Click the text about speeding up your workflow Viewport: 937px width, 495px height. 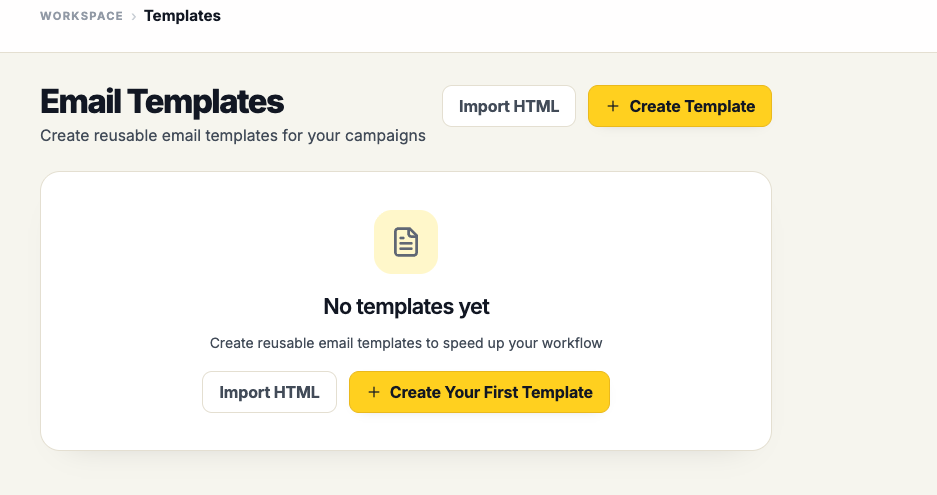click(406, 343)
